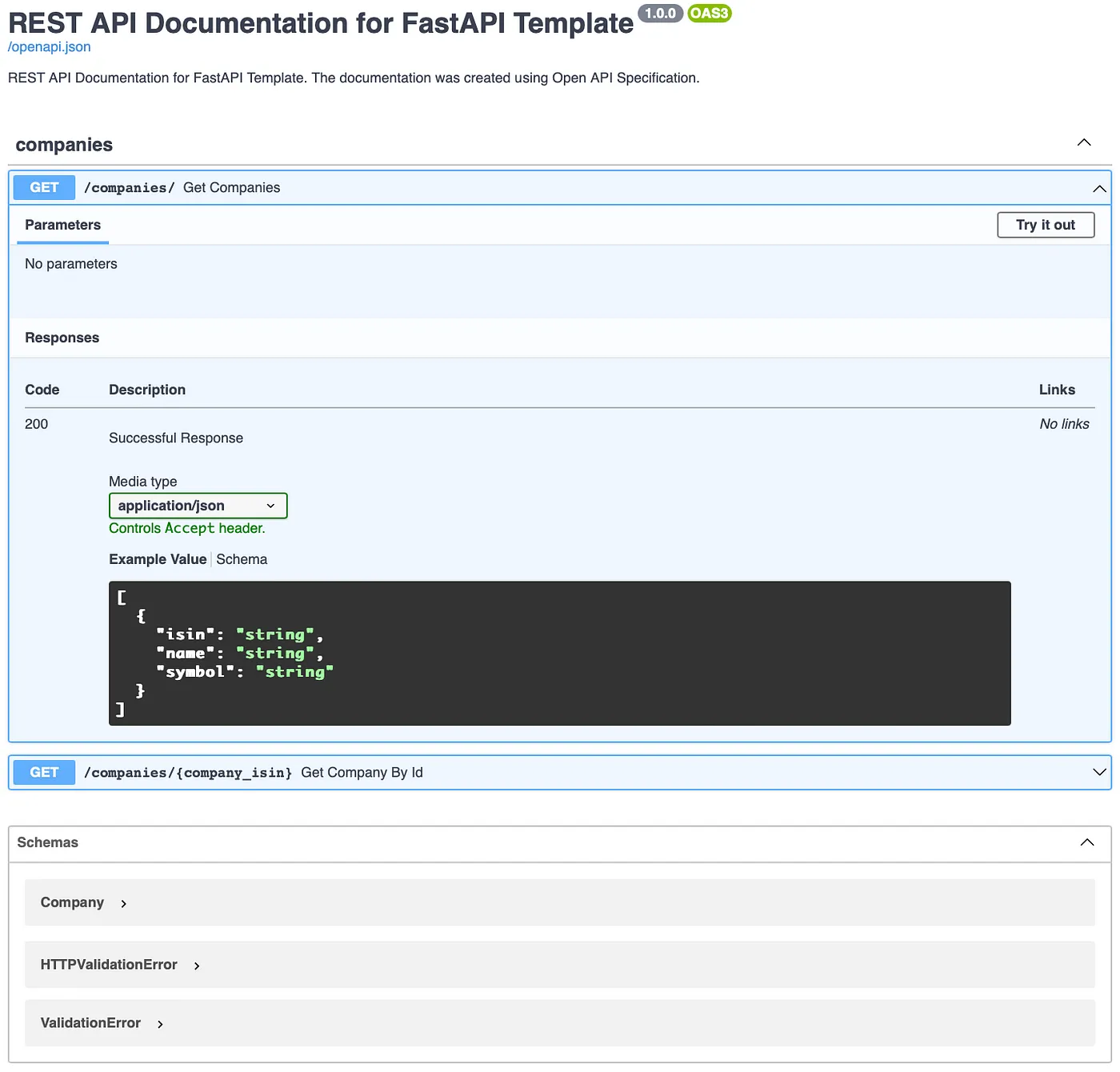The width and height of the screenshot is (1120, 1072).
Task: Click the companies tag heading
Action: pos(64,145)
